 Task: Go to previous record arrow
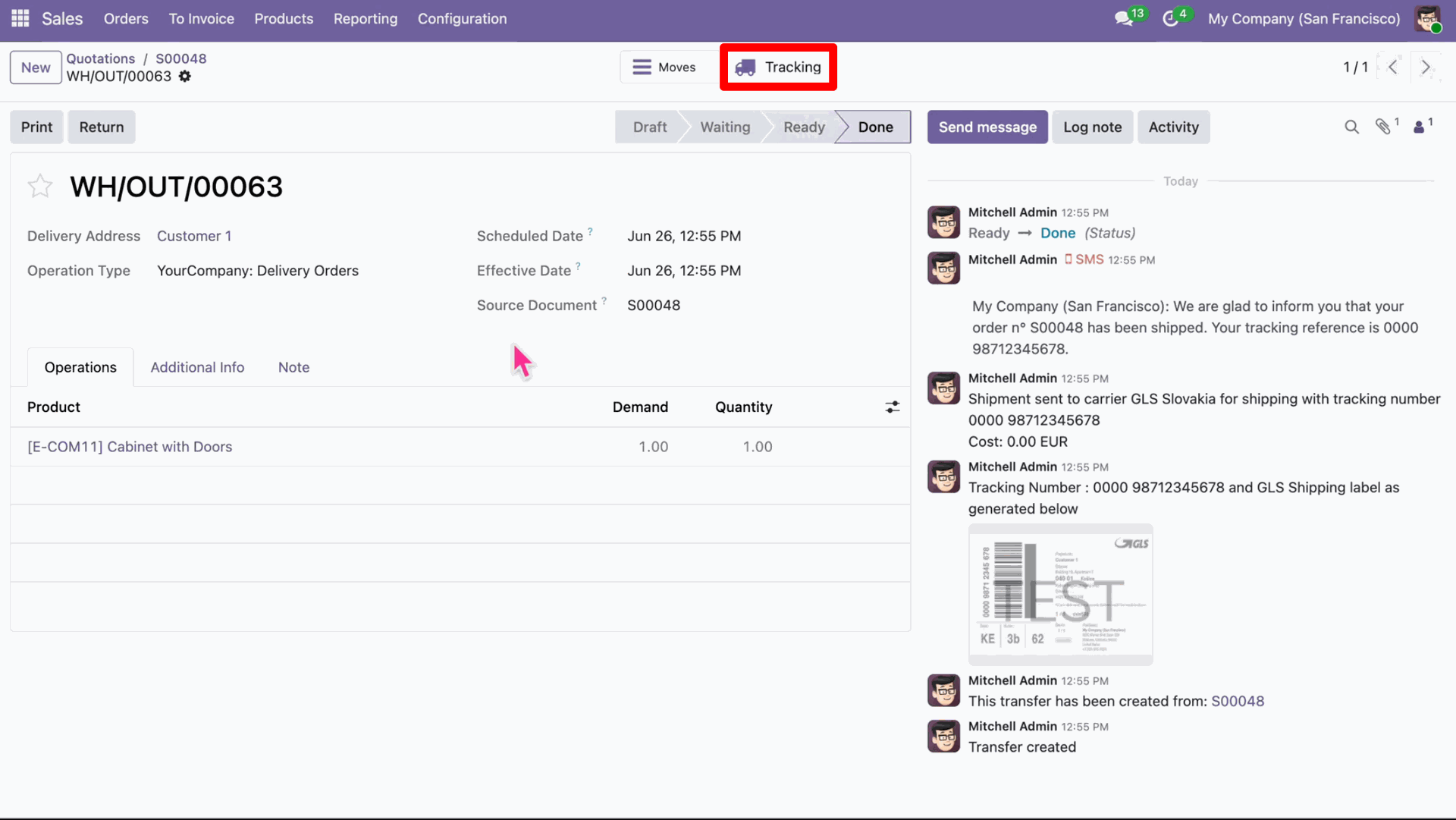[1393, 67]
